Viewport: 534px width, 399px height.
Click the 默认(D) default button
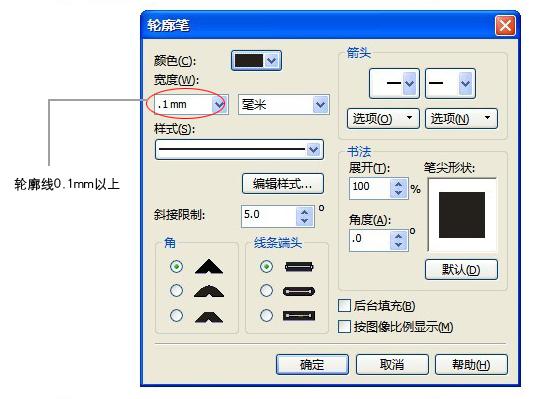(461, 270)
